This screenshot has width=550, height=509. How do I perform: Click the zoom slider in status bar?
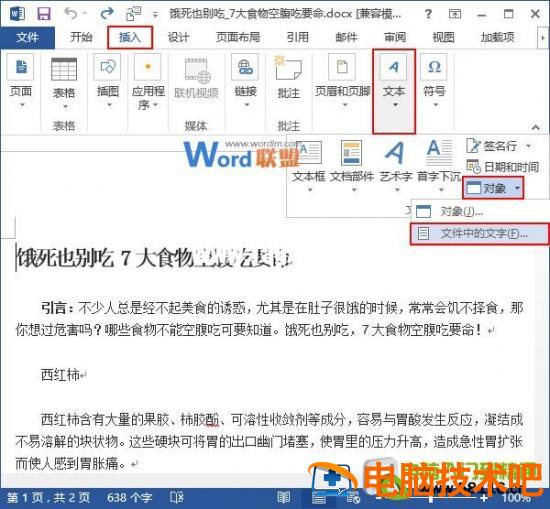click(x=431, y=498)
